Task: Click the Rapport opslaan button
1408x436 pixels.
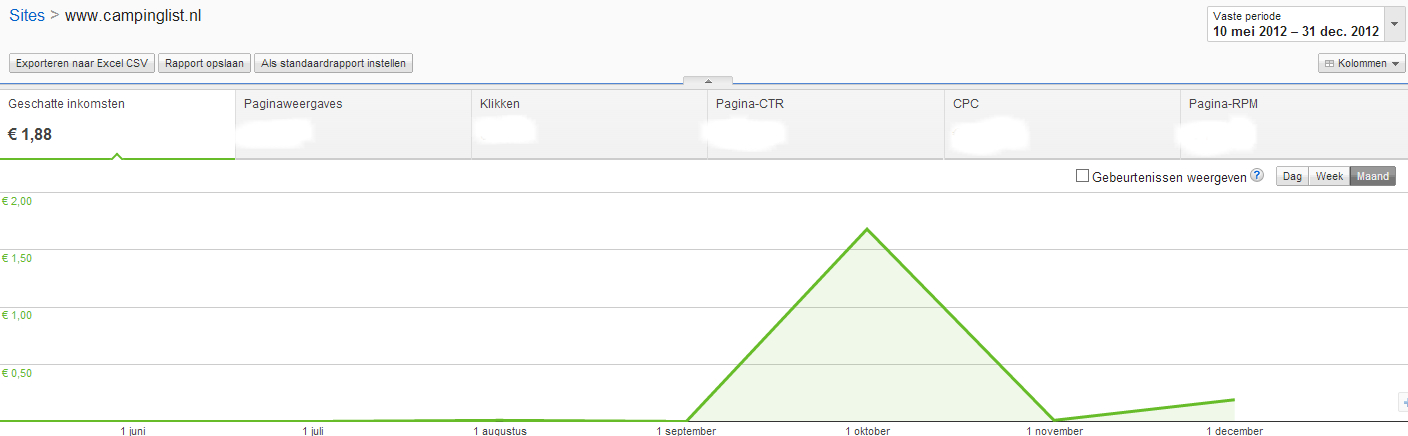Action: click(204, 63)
